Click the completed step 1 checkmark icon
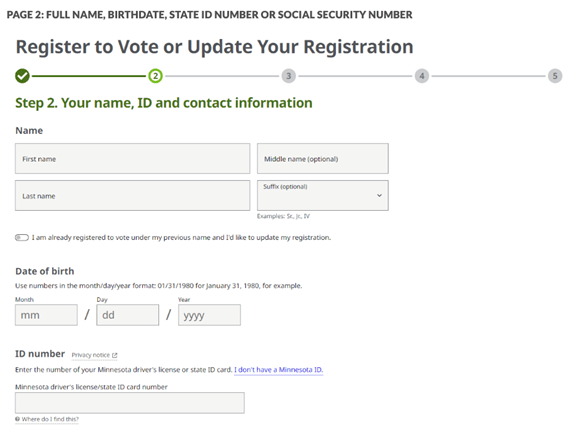This screenshot has height=444, width=582. click(22, 76)
